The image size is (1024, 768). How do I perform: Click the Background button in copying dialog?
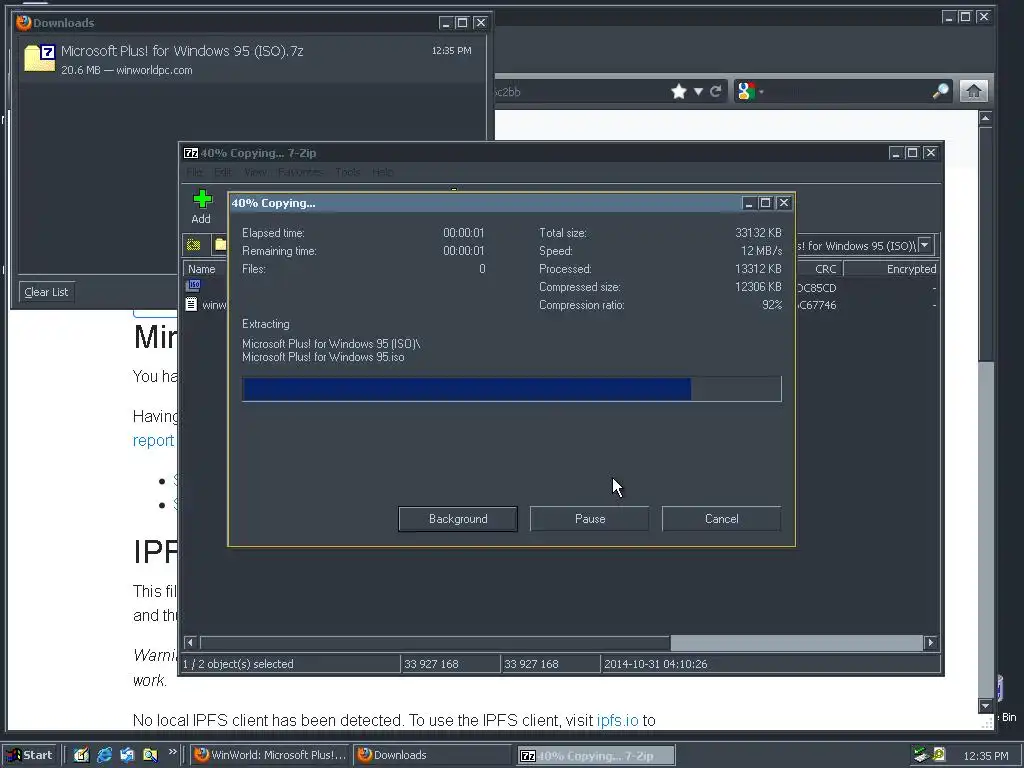click(x=458, y=519)
